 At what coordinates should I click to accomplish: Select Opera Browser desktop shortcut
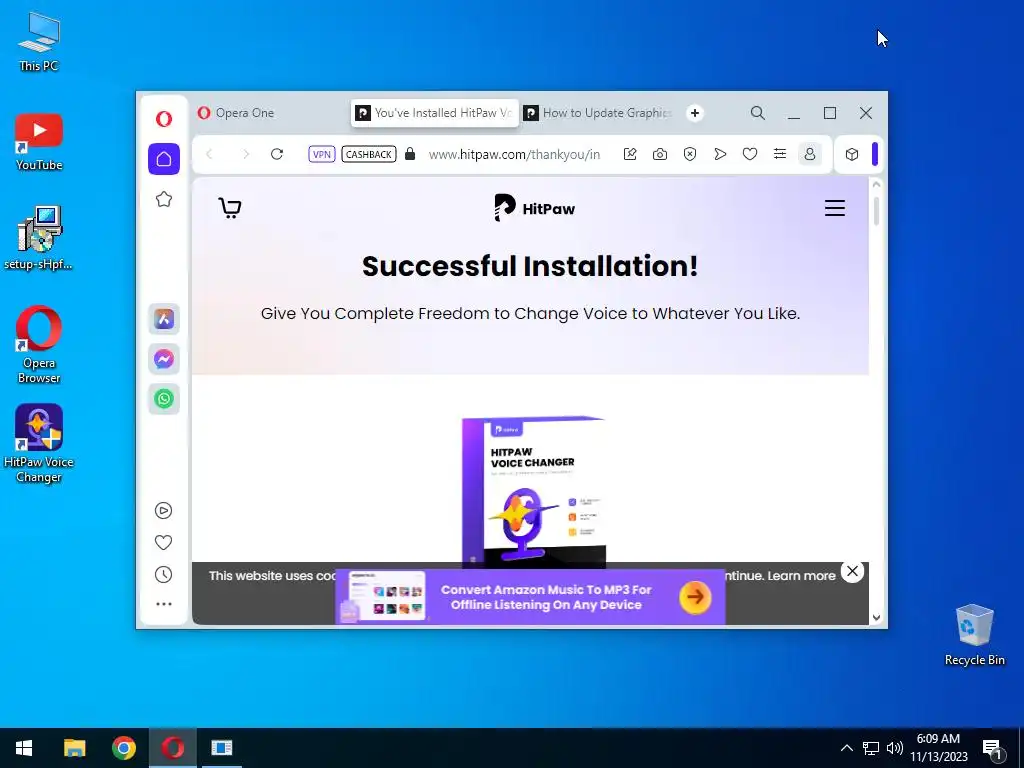pyautogui.click(x=39, y=345)
